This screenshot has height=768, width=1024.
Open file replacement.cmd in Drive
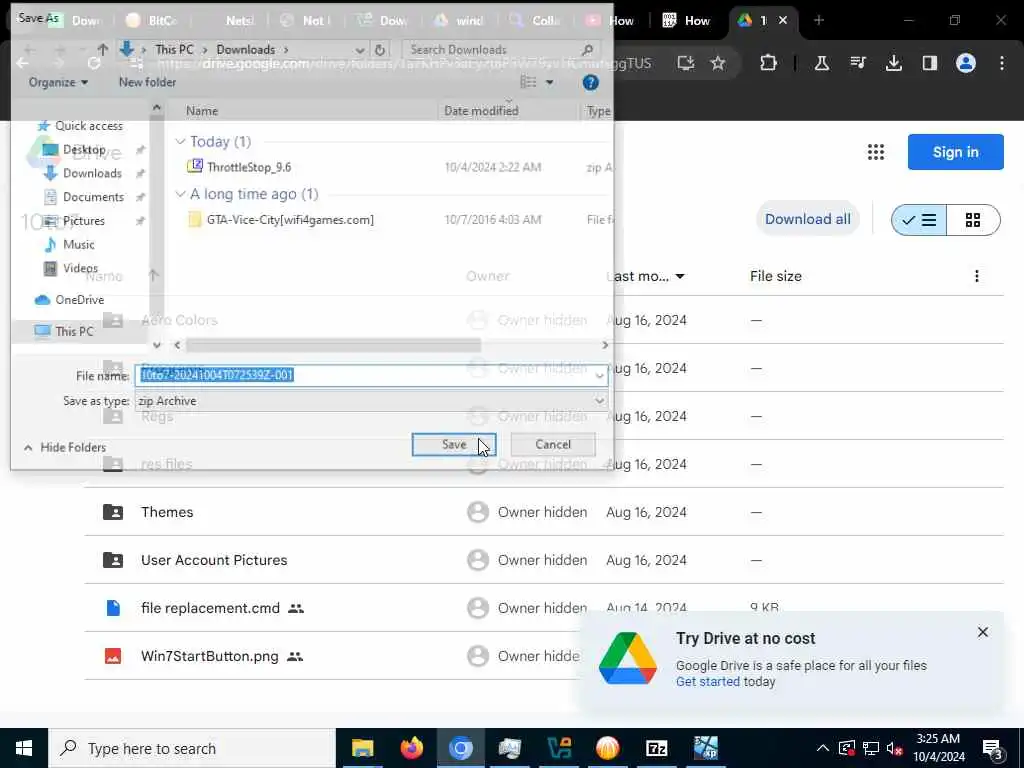(x=210, y=608)
